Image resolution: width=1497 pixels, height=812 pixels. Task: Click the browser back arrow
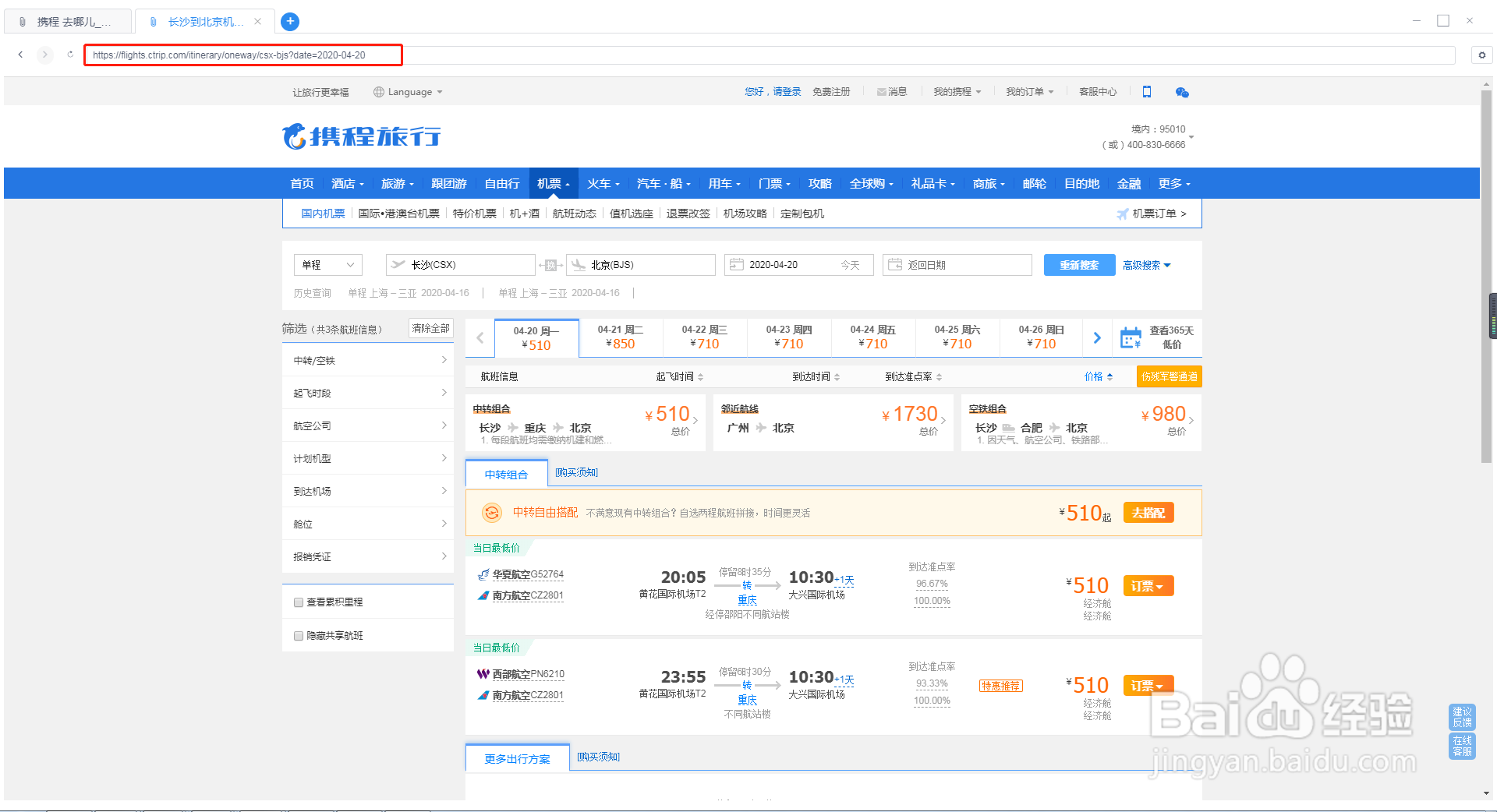click(x=20, y=55)
